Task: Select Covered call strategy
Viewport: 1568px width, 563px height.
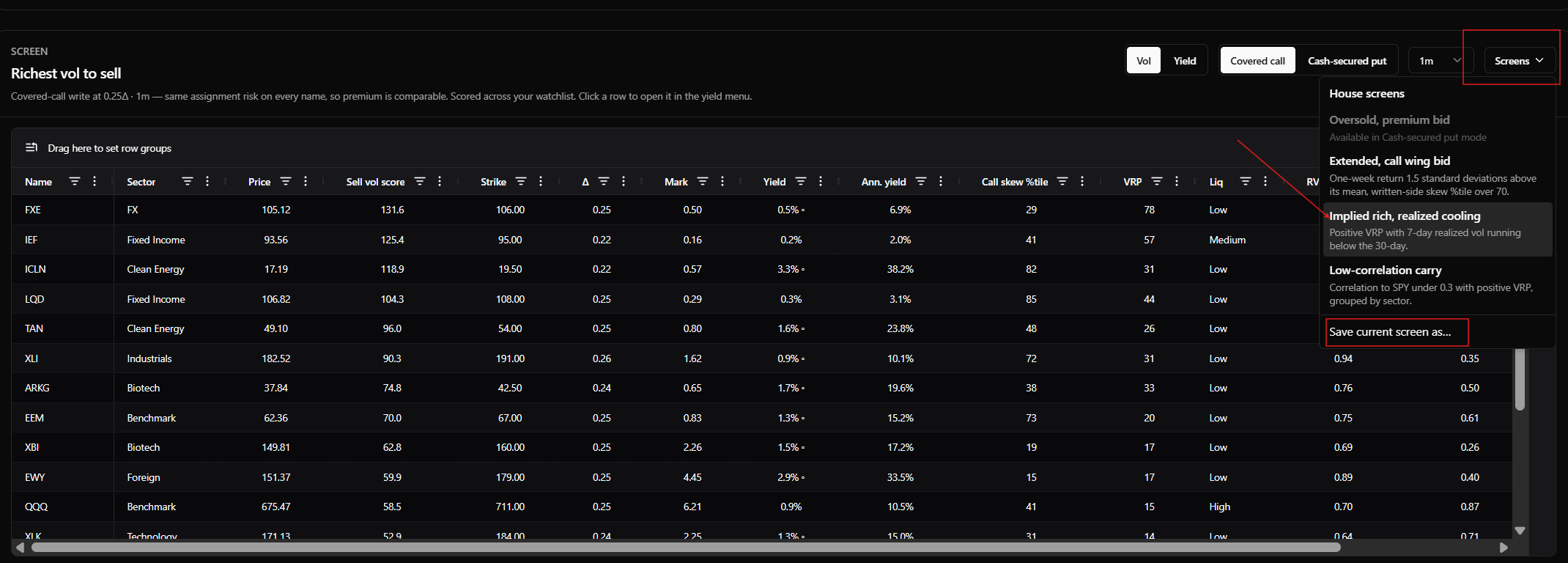Action: tap(1257, 61)
